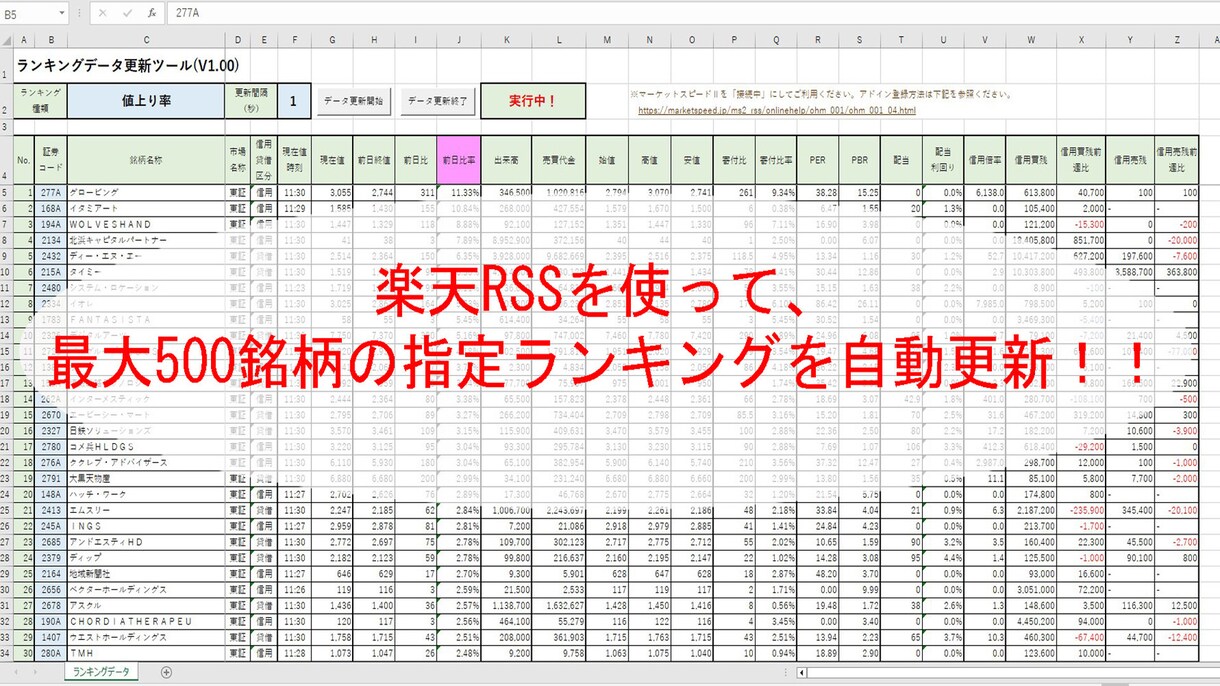Click the PBR header cell
Viewport: 1220px width, 686px height.
click(860, 158)
